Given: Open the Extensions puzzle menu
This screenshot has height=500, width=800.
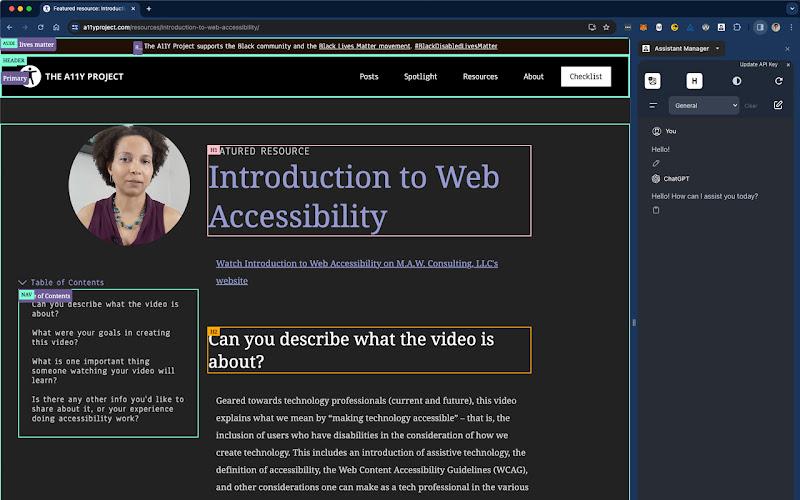Looking at the screenshot, I should pyautogui.click(x=737, y=27).
